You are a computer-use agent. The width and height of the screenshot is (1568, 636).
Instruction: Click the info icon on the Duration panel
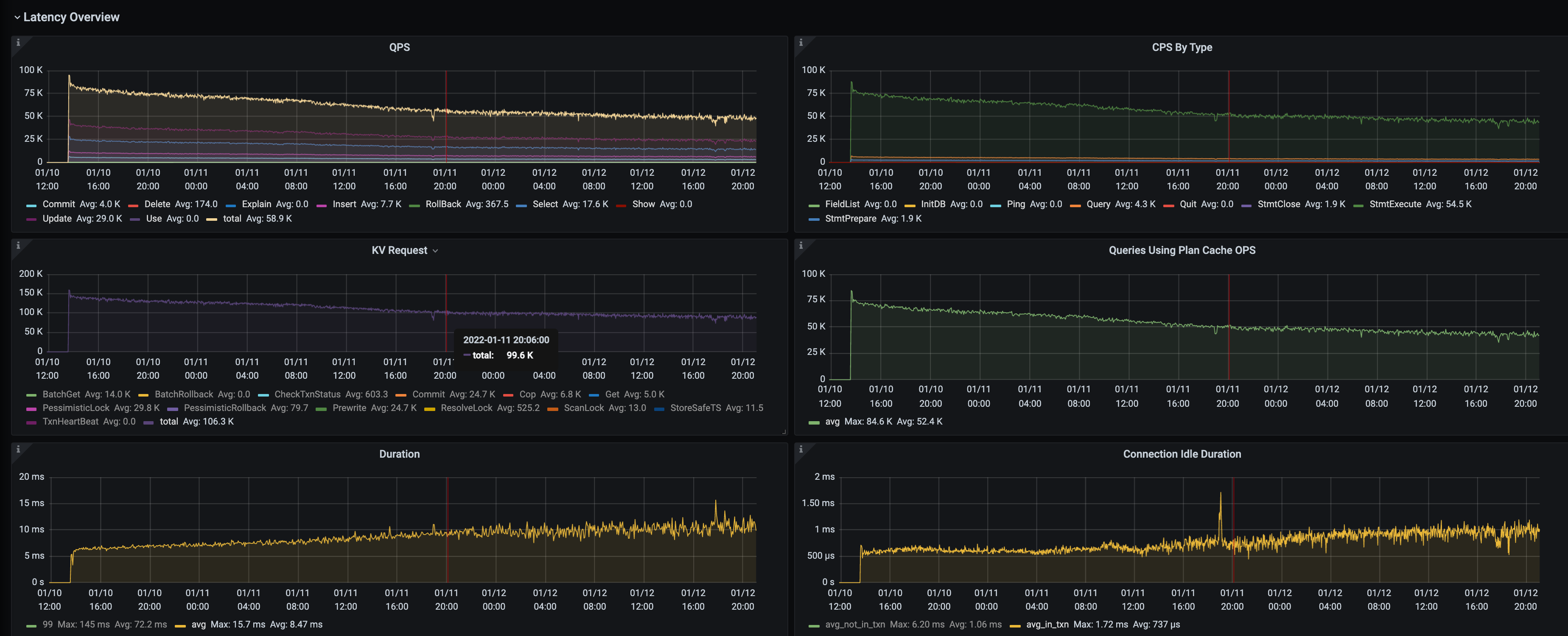tap(18, 450)
